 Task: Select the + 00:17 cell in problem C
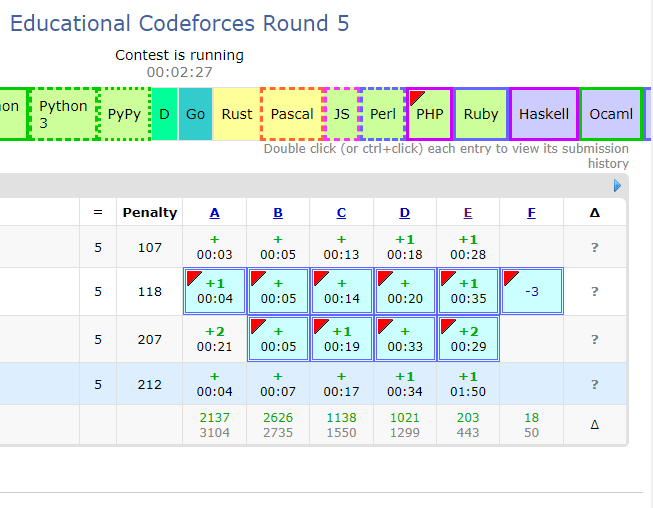(341, 384)
